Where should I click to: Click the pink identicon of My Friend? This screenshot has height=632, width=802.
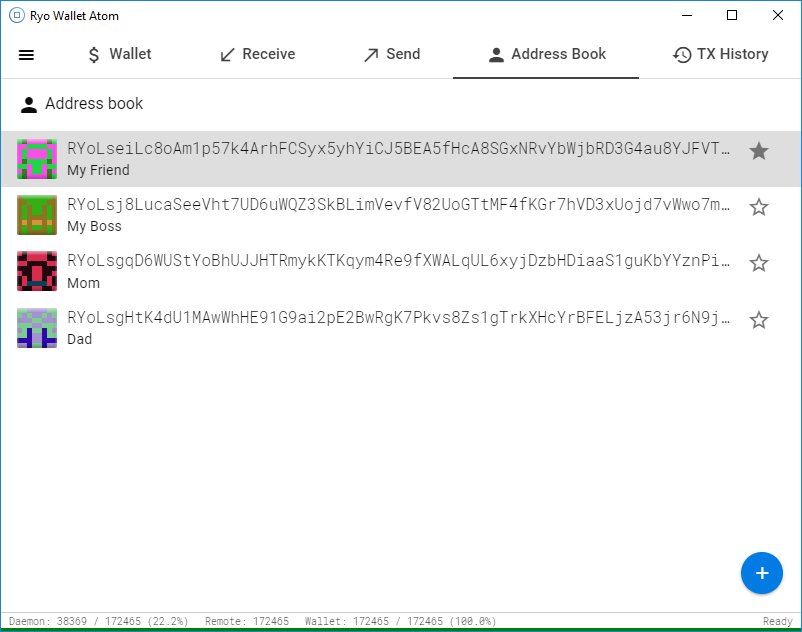click(x=37, y=159)
